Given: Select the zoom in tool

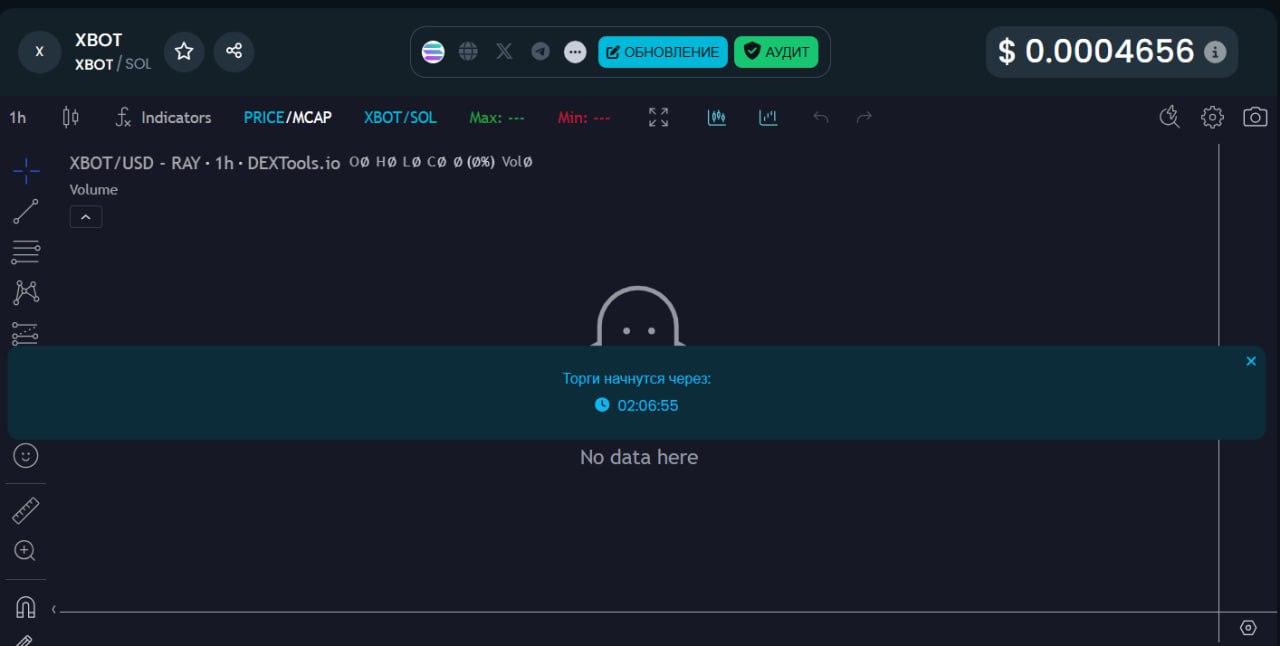Looking at the screenshot, I should 26,550.
